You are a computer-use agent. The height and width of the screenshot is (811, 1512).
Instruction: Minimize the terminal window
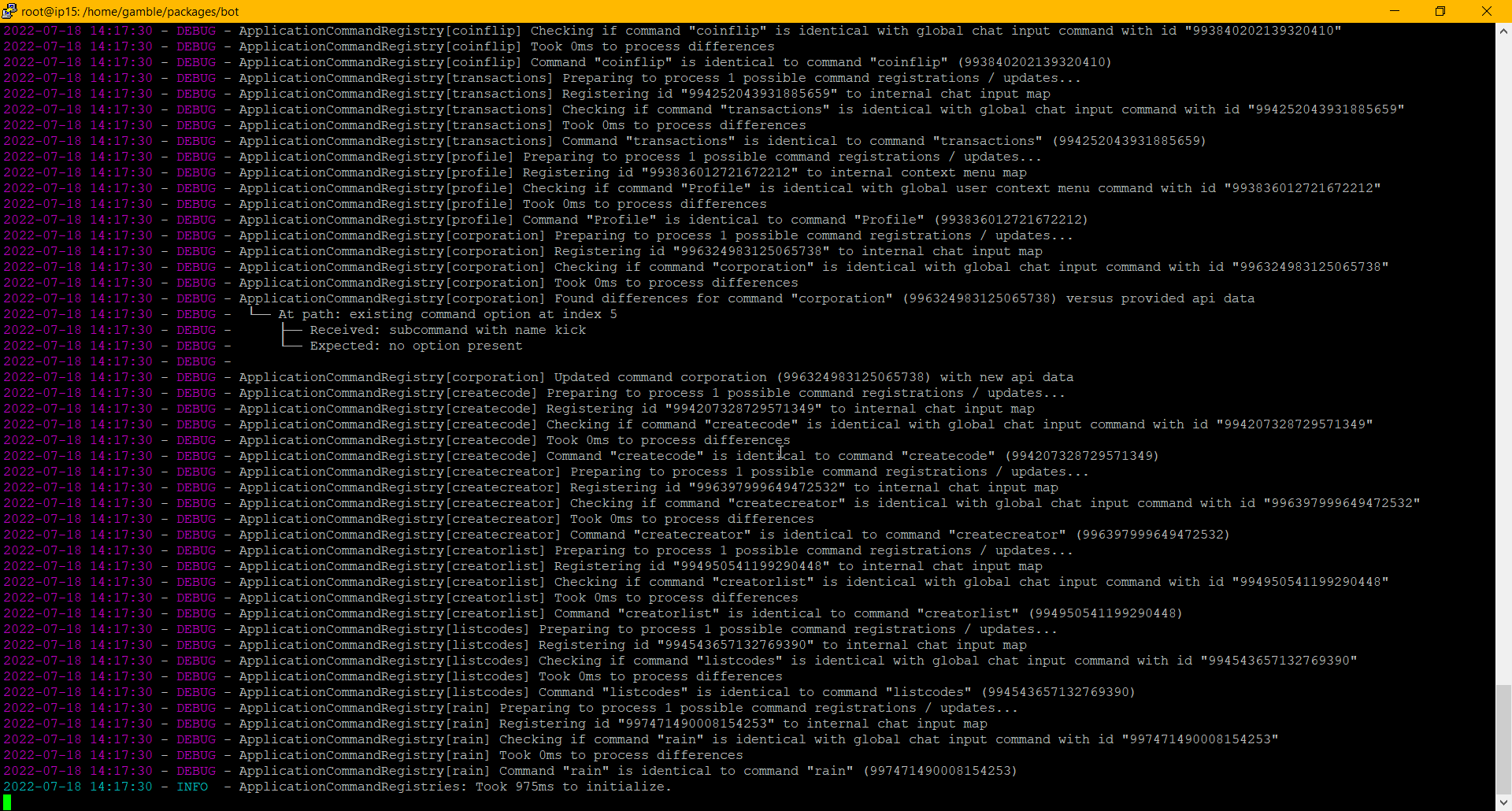pyautogui.click(x=1394, y=11)
